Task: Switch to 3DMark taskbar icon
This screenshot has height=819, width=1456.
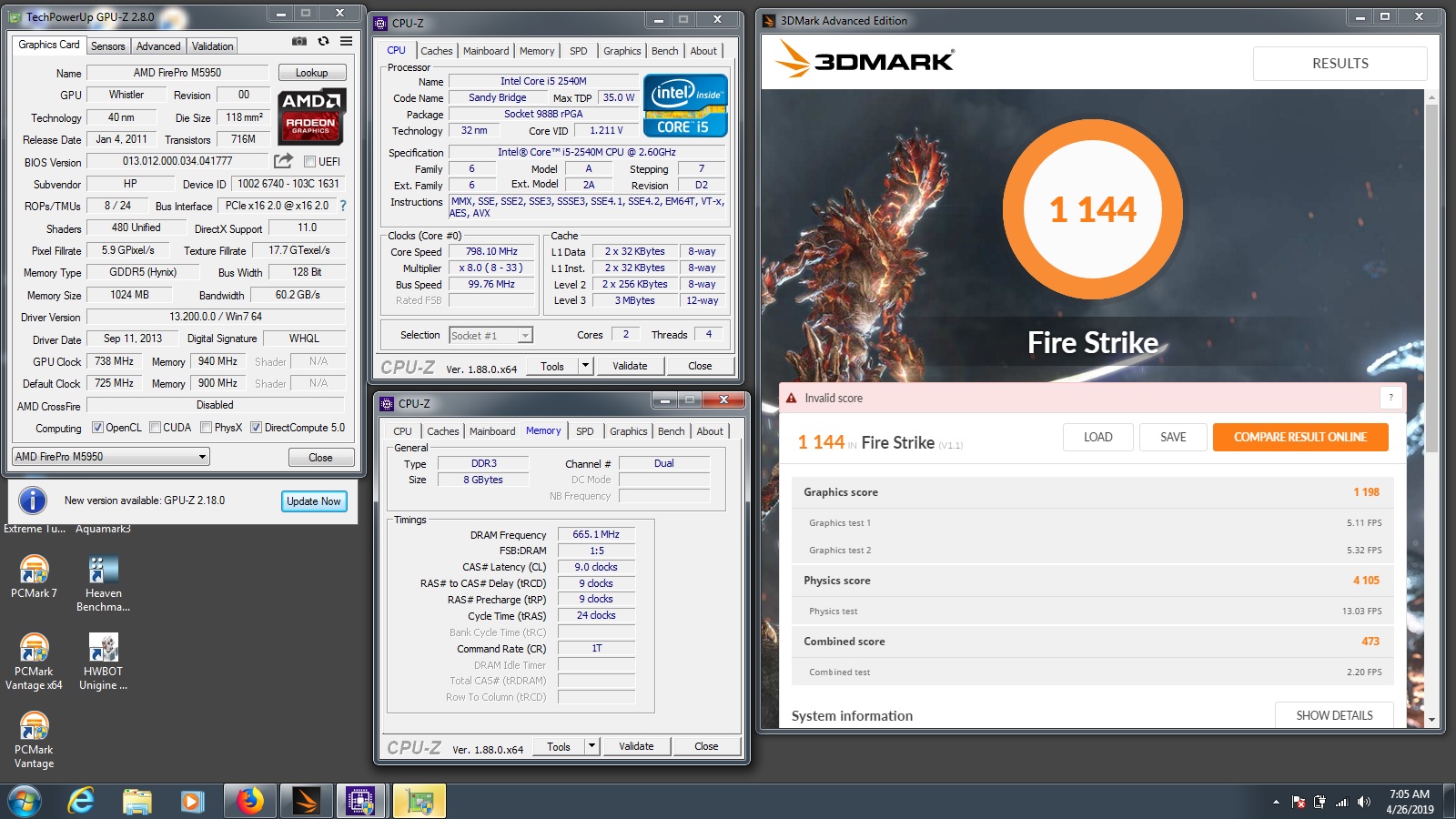Action: coord(306,802)
